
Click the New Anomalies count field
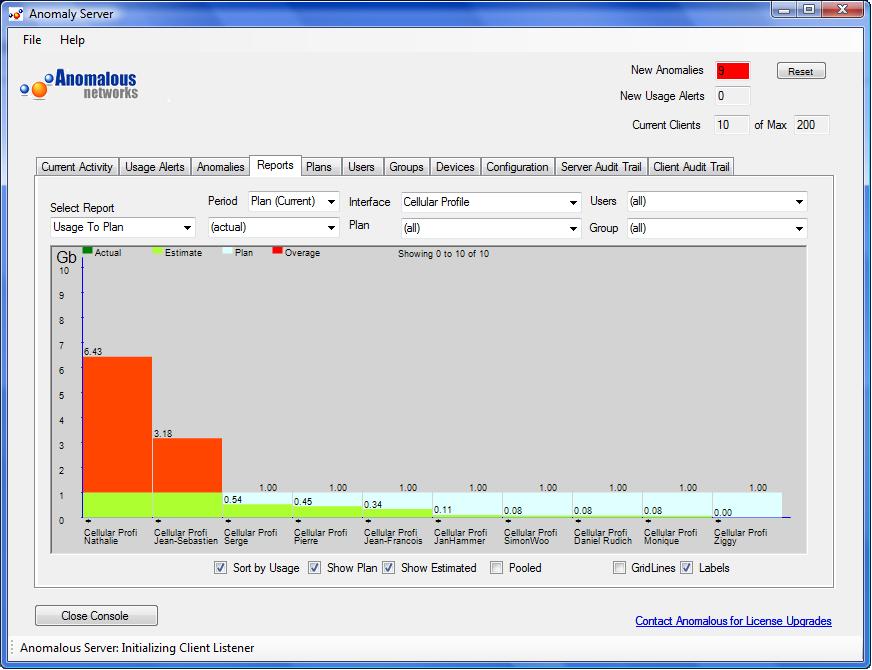732,71
